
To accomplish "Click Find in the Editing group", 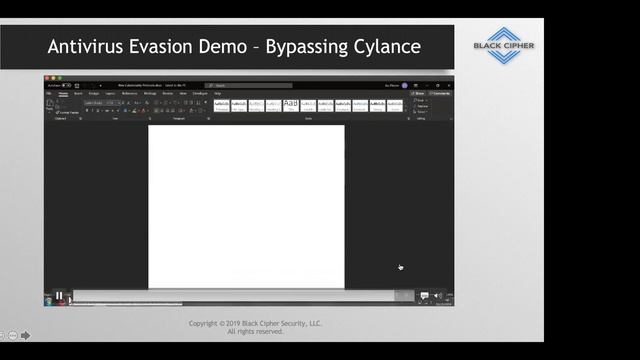I will tap(420, 100).
